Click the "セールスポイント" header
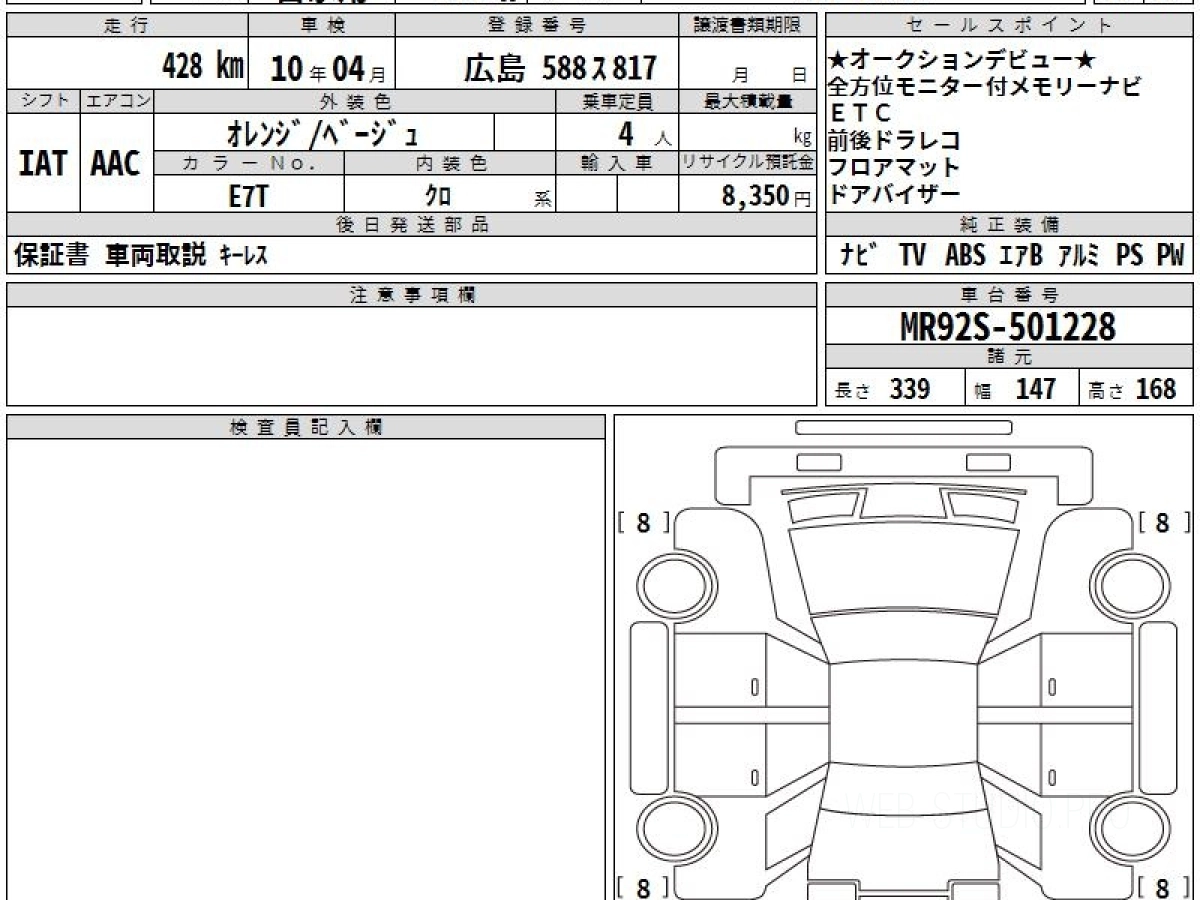 pyautogui.click(x=1010, y=26)
